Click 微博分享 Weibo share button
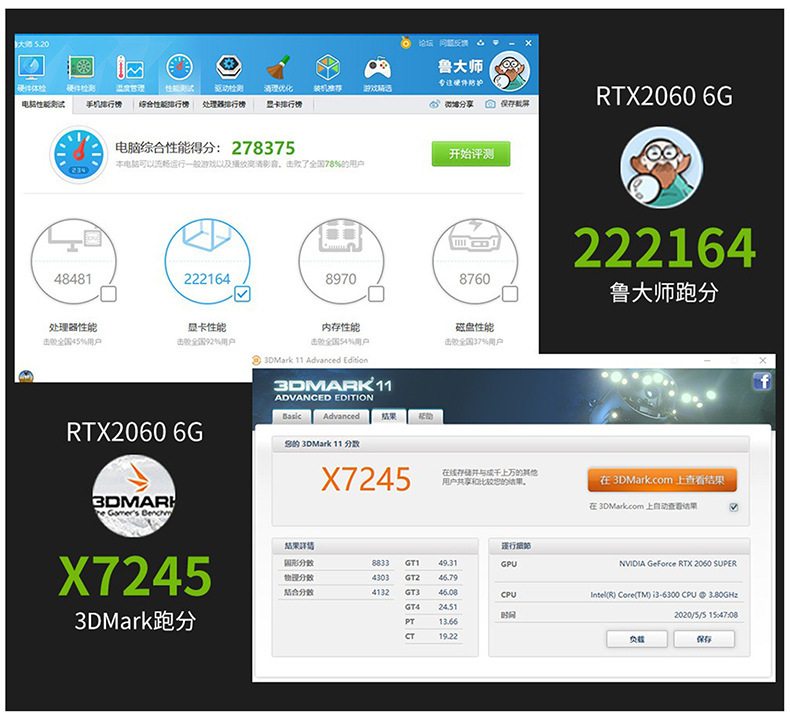 coord(451,104)
